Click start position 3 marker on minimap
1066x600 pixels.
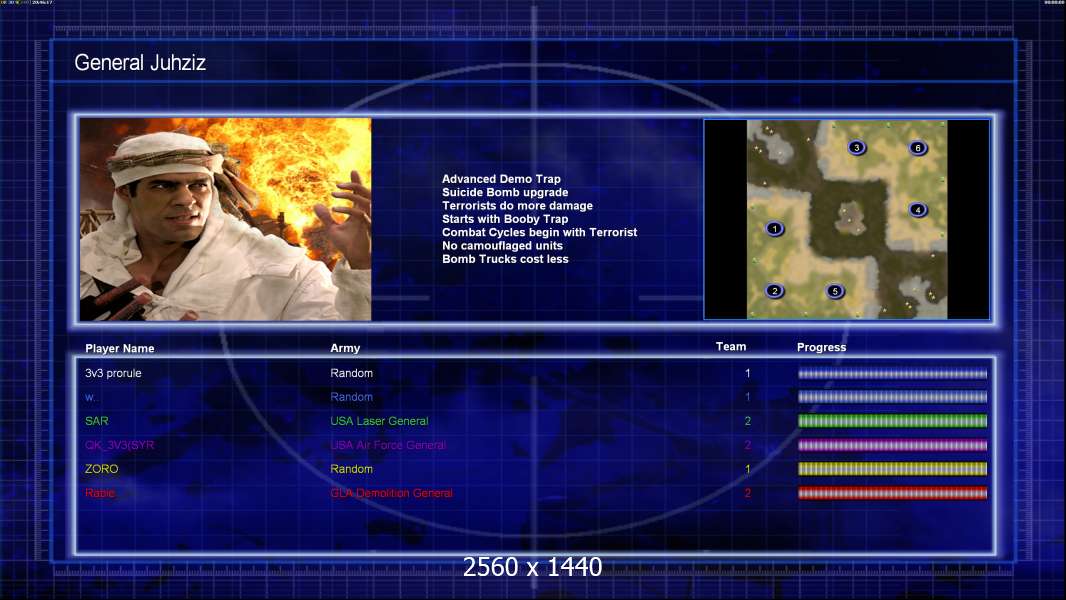857,147
